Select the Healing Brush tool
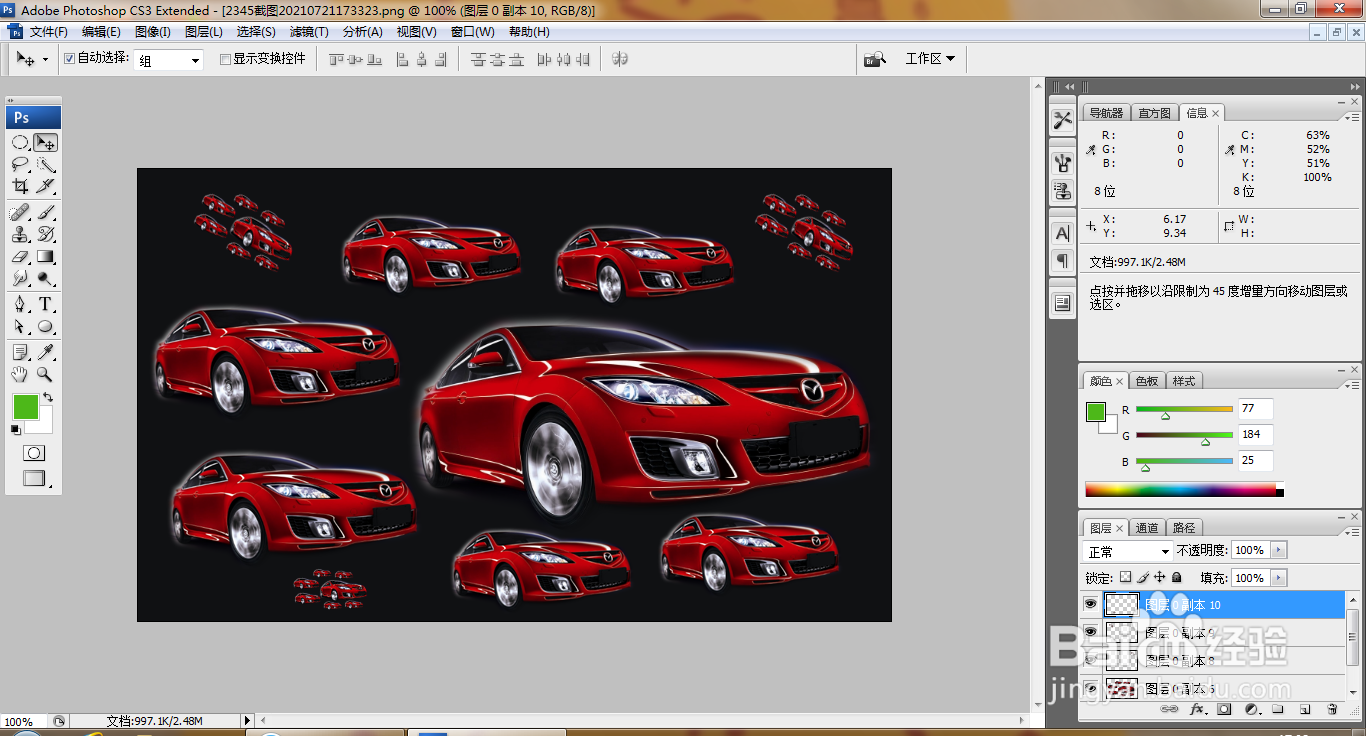The width and height of the screenshot is (1366, 736). coord(20,213)
